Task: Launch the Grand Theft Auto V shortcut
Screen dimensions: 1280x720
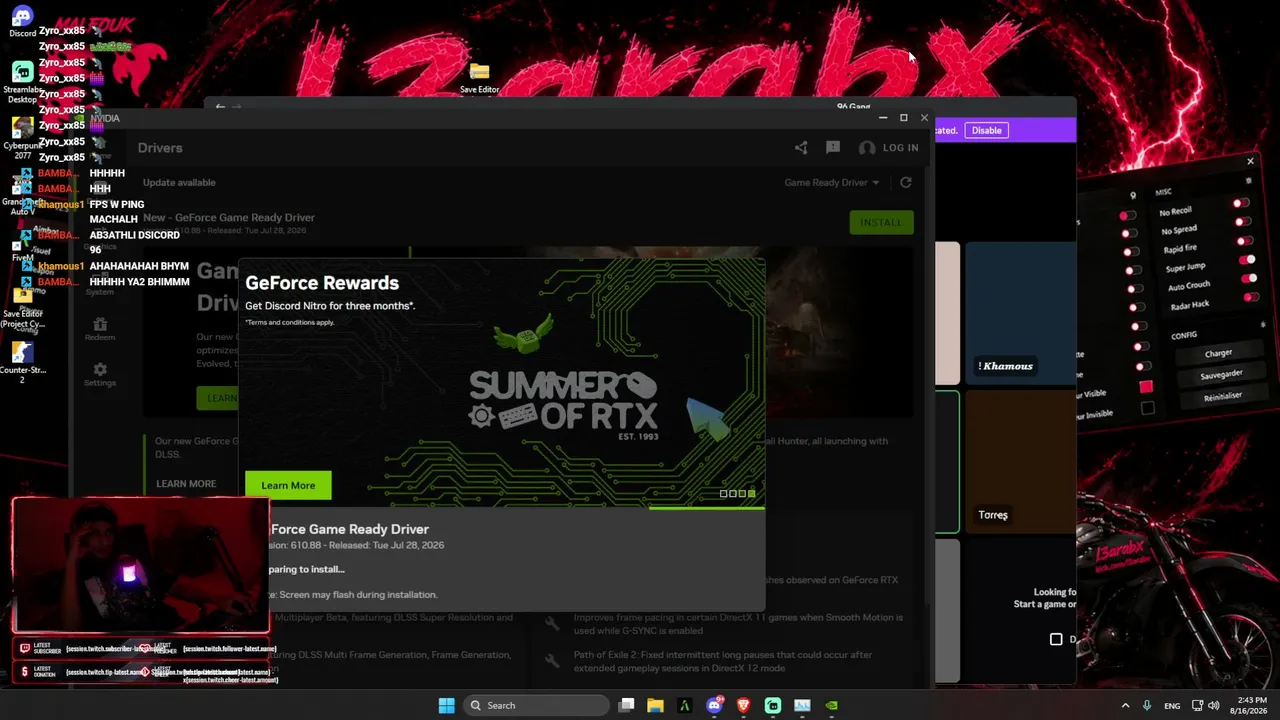Action: [22, 193]
